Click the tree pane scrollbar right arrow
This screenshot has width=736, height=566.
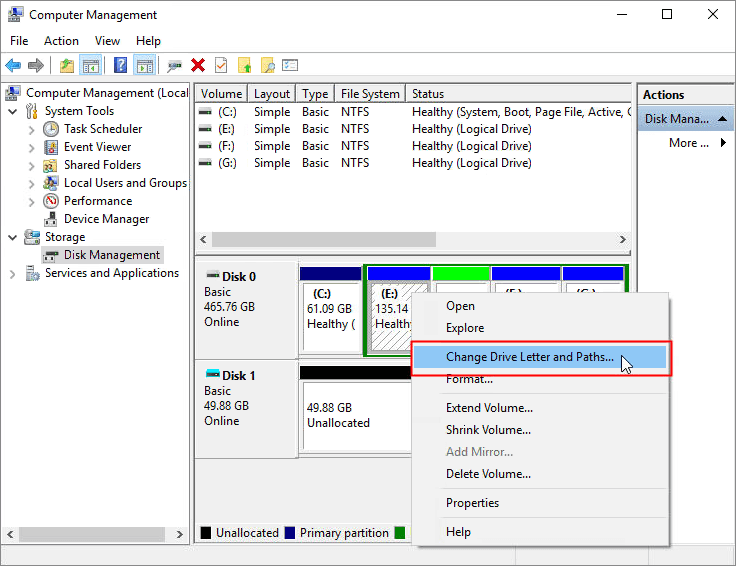179,534
